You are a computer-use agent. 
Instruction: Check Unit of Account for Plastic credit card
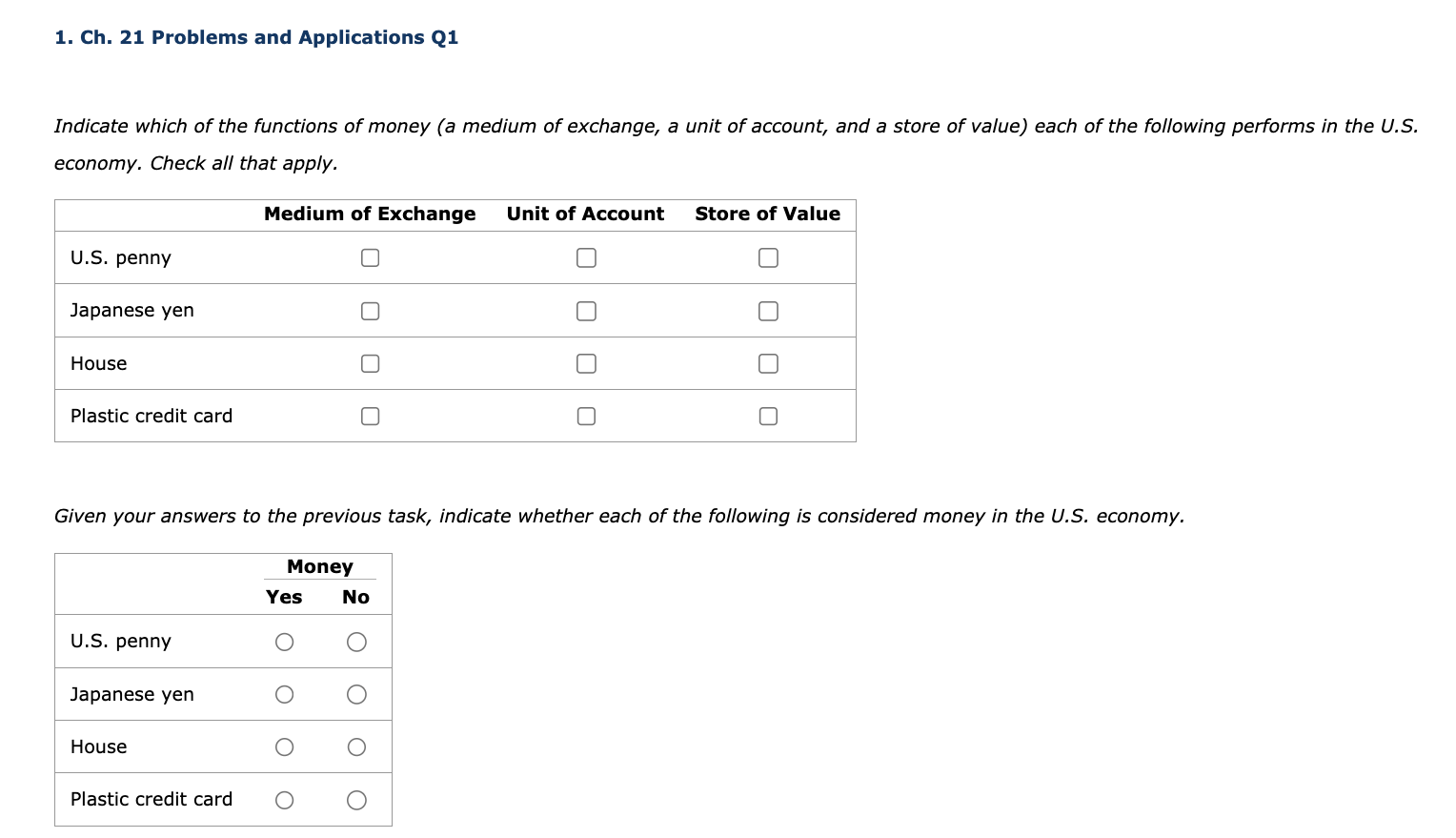pyautogui.click(x=586, y=416)
